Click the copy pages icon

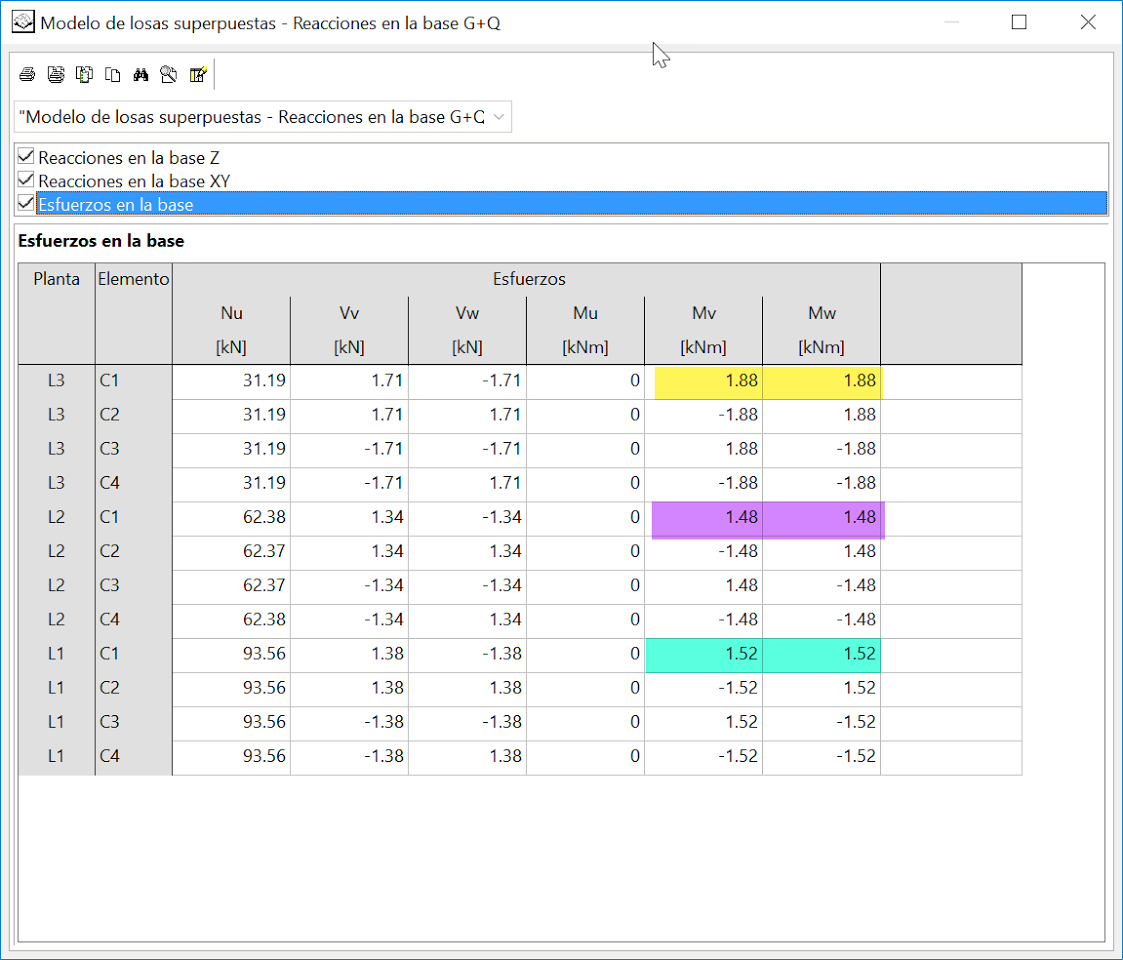112,75
